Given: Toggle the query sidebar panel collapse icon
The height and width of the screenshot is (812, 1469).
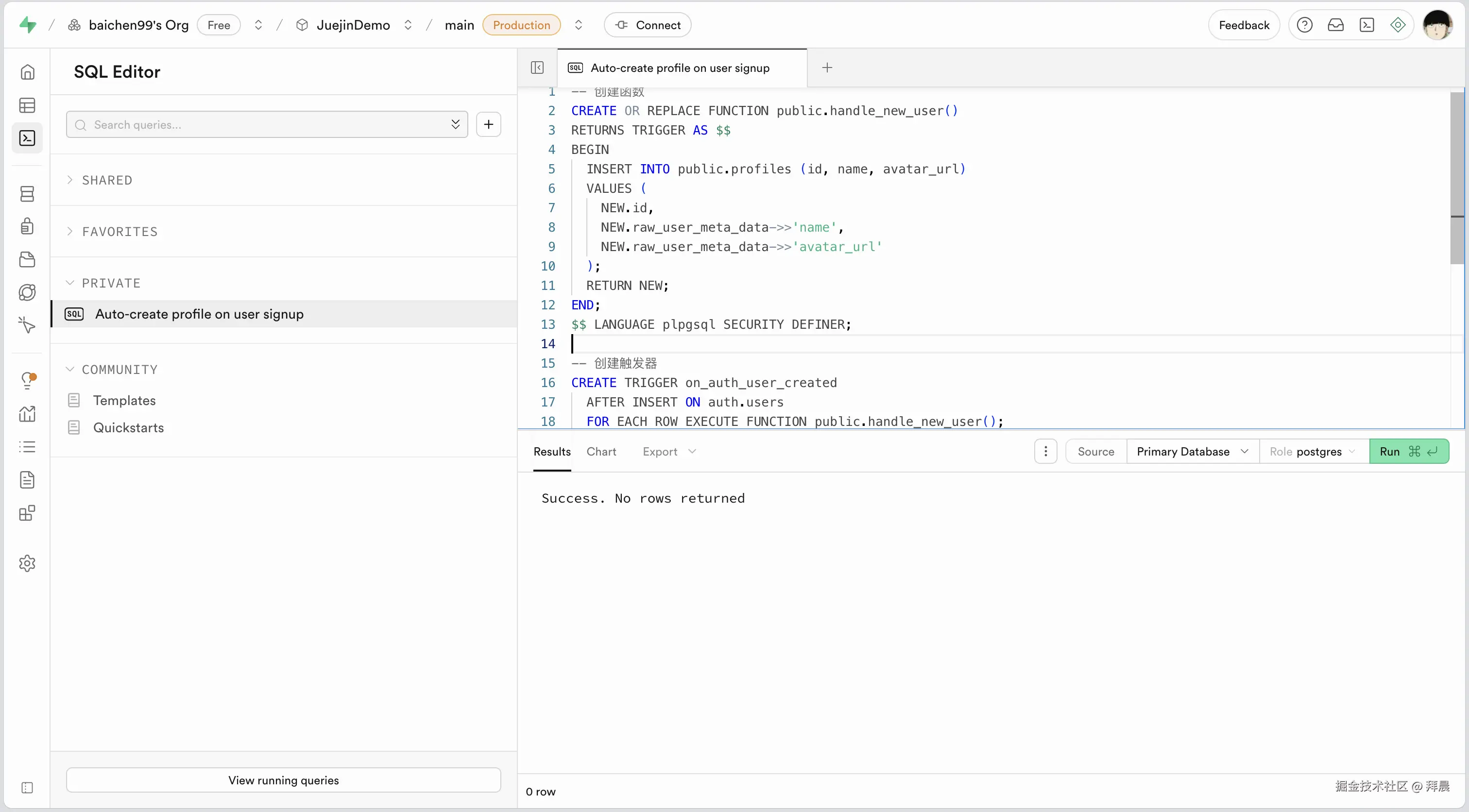Looking at the screenshot, I should point(537,68).
